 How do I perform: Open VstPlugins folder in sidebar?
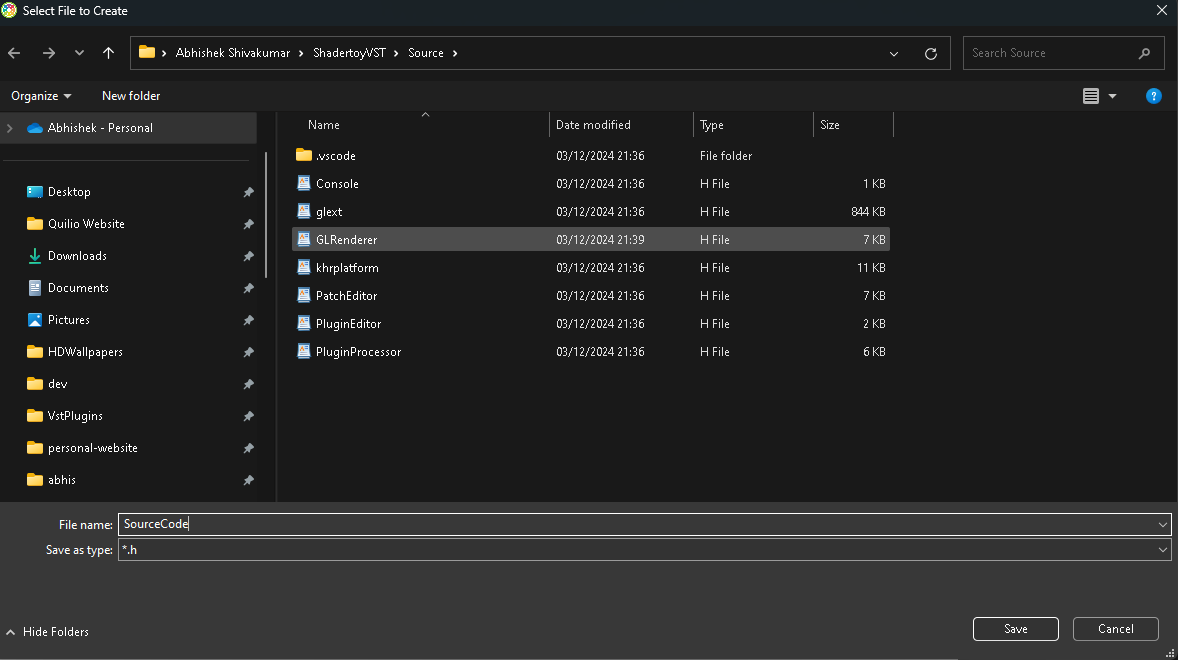pyautogui.click(x=75, y=415)
